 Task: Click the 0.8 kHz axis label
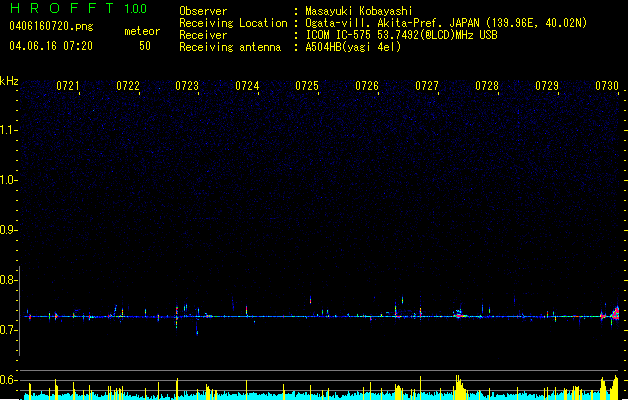point(8,280)
